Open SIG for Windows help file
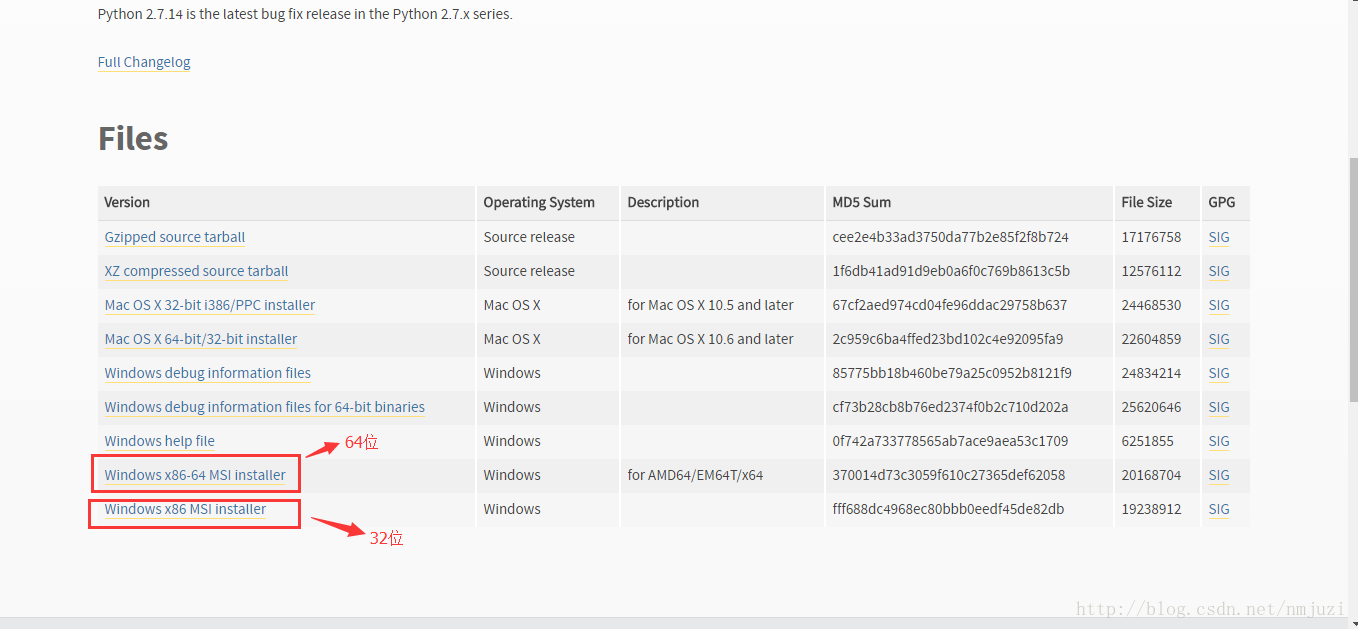The height and width of the screenshot is (629, 1358). [1219, 441]
